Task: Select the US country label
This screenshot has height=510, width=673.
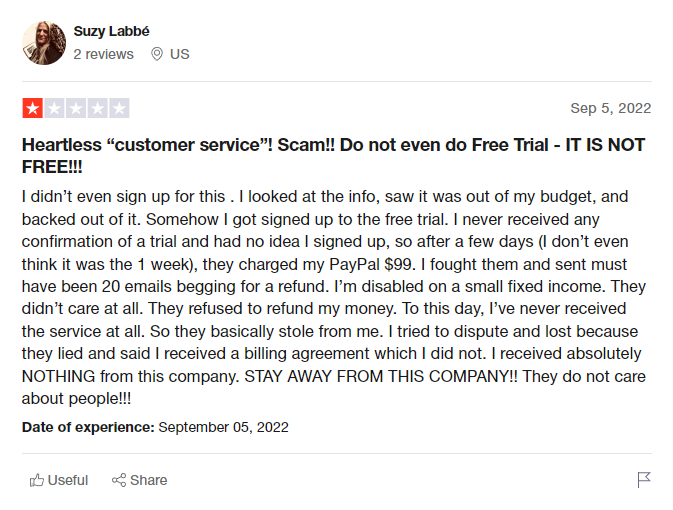Action: tap(180, 54)
